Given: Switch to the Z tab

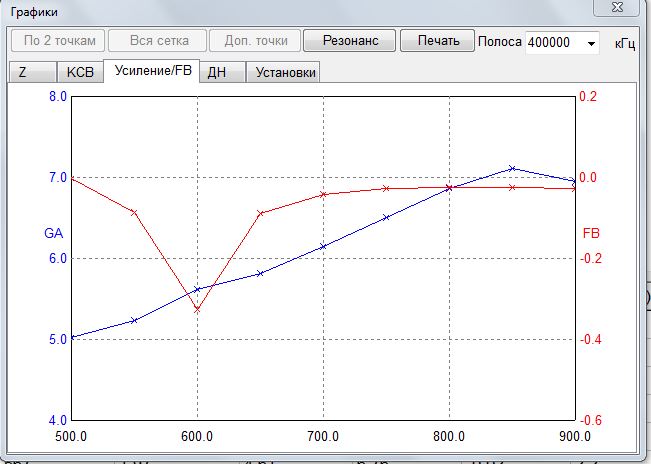Looking at the screenshot, I should [32, 72].
